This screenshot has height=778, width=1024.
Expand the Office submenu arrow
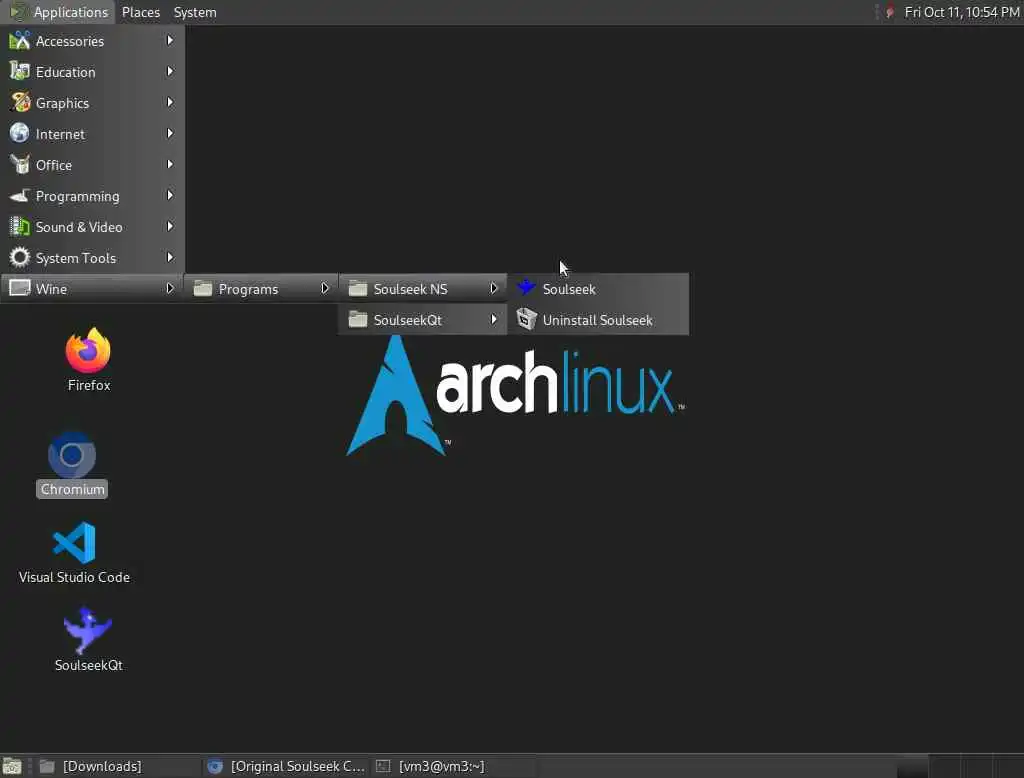tap(170, 165)
